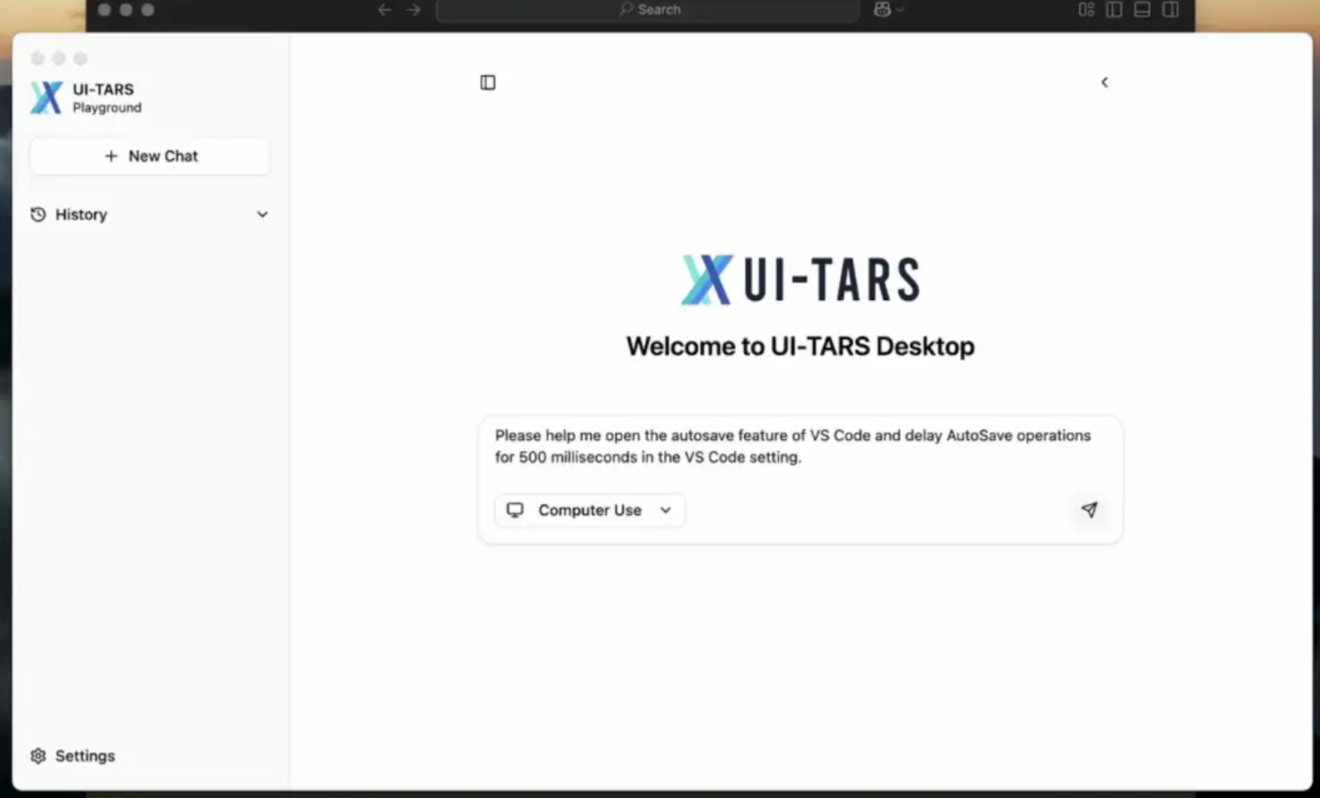Go forward using VS Code right arrow

[x=414, y=9]
